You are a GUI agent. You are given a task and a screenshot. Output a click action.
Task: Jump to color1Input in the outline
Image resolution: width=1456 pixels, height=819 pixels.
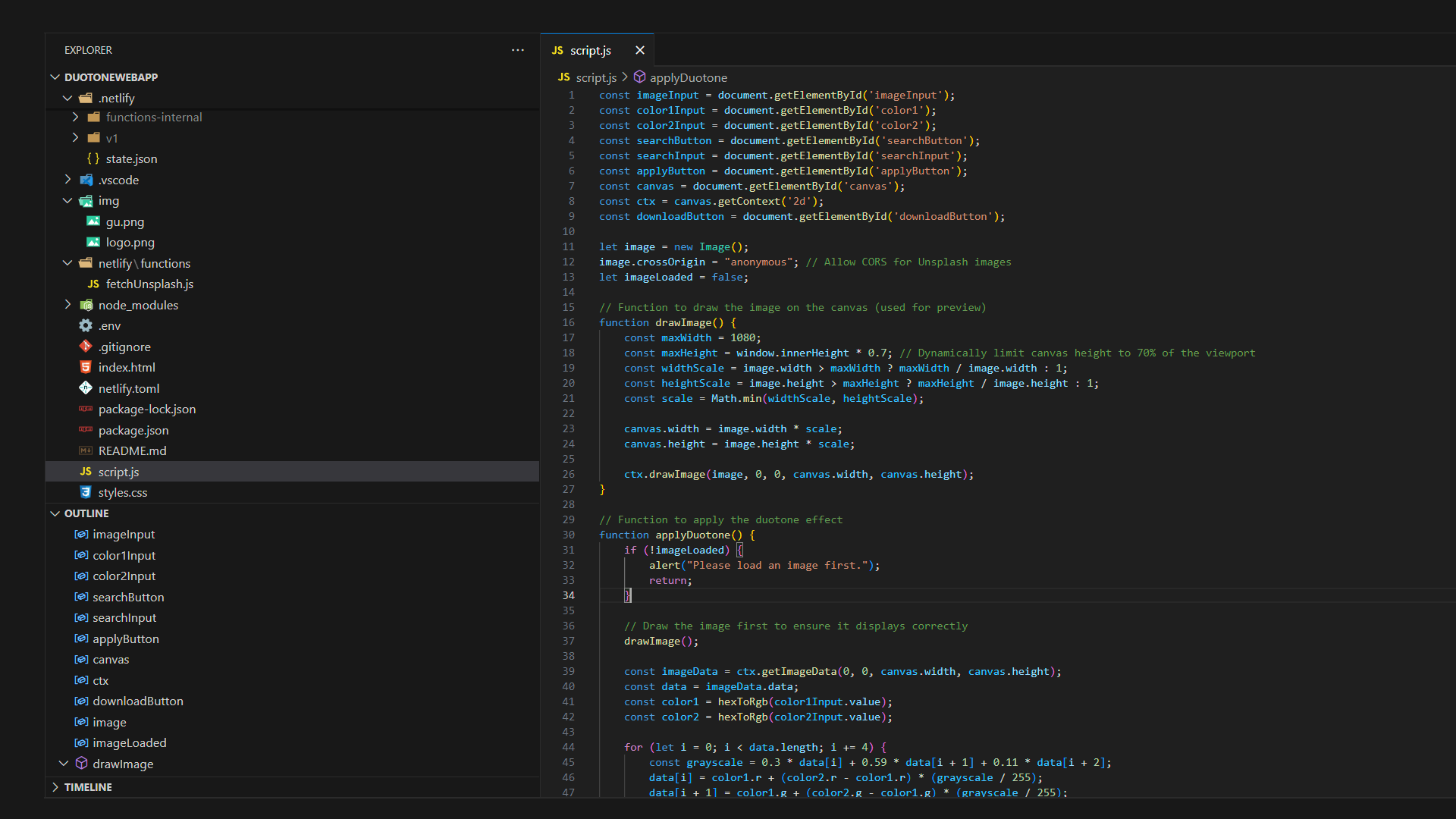[x=124, y=555]
